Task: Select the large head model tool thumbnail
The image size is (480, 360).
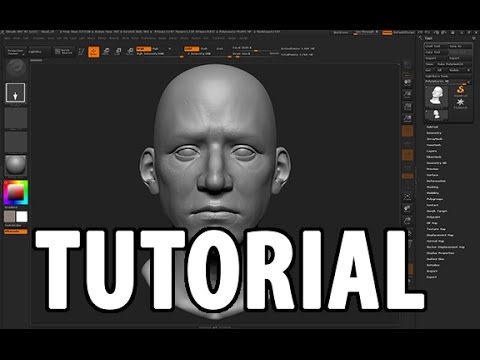Action: pyautogui.click(x=436, y=96)
